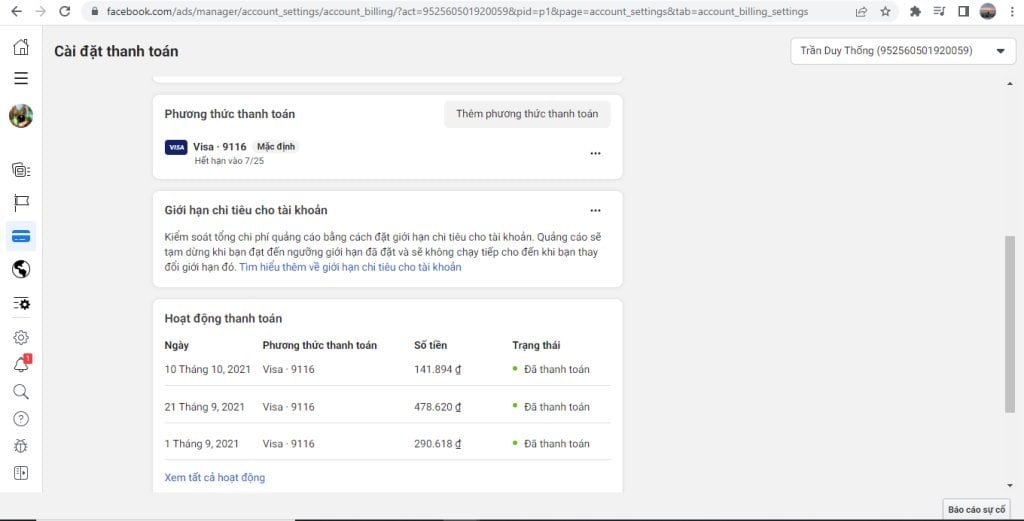Reload the page in browser toolbar
Screen dimensions: 1024x521
(x=64, y=12)
